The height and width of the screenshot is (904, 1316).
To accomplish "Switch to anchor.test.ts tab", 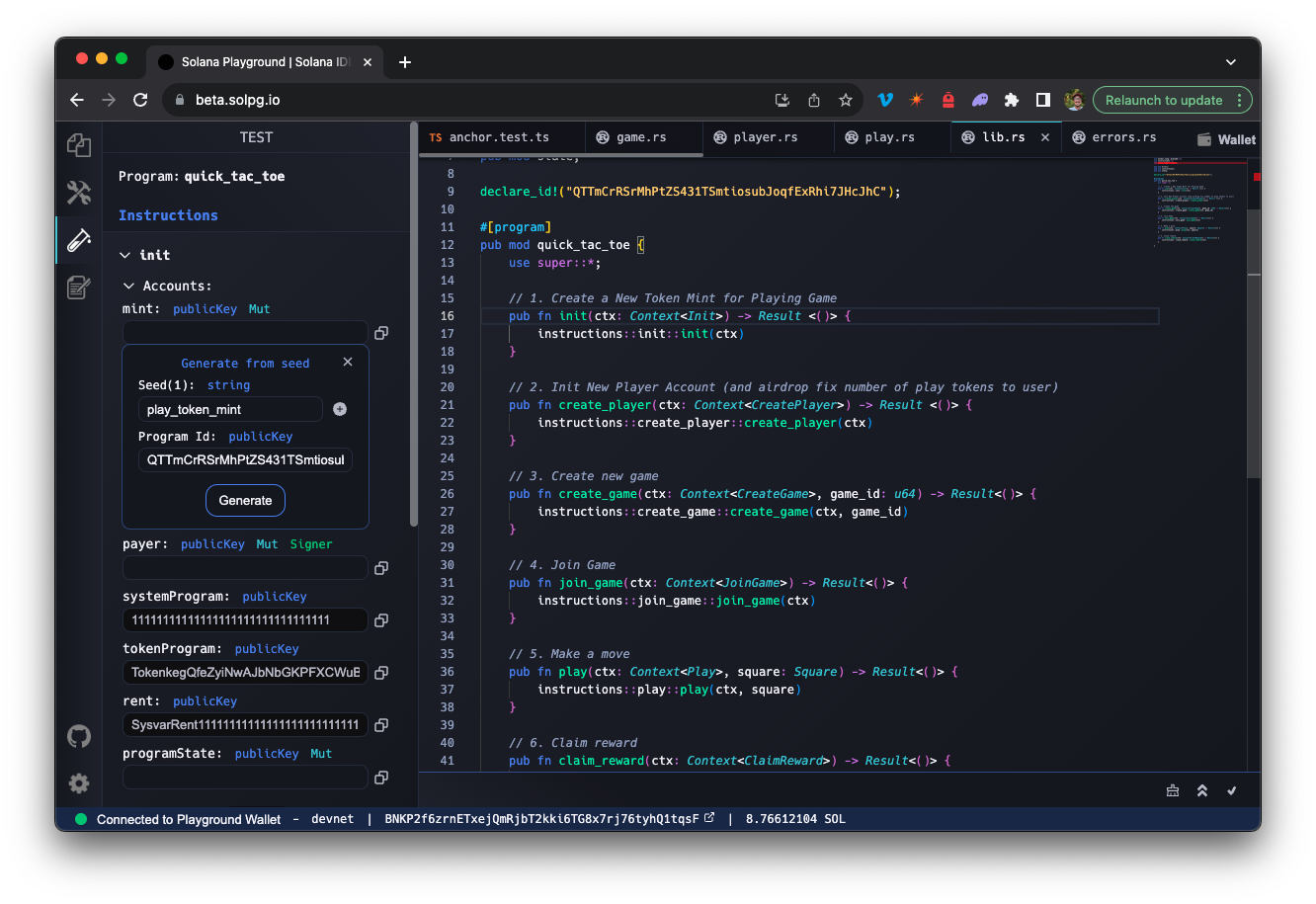I will pos(501,137).
